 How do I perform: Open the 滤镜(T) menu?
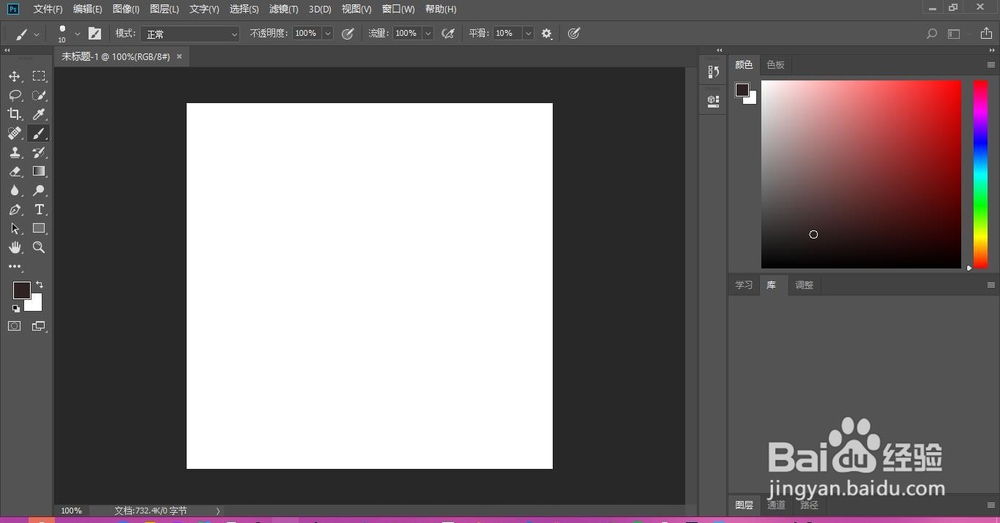click(x=284, y=9)
